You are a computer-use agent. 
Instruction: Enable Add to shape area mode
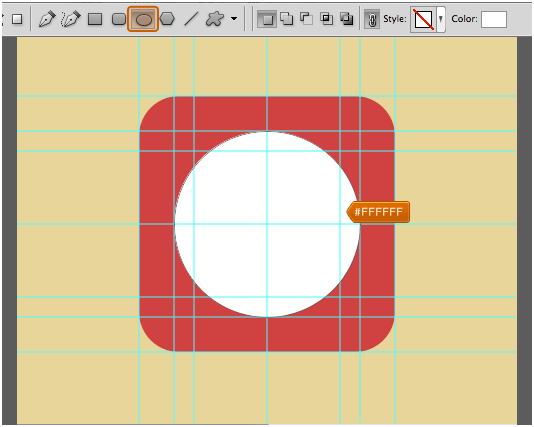286,19
